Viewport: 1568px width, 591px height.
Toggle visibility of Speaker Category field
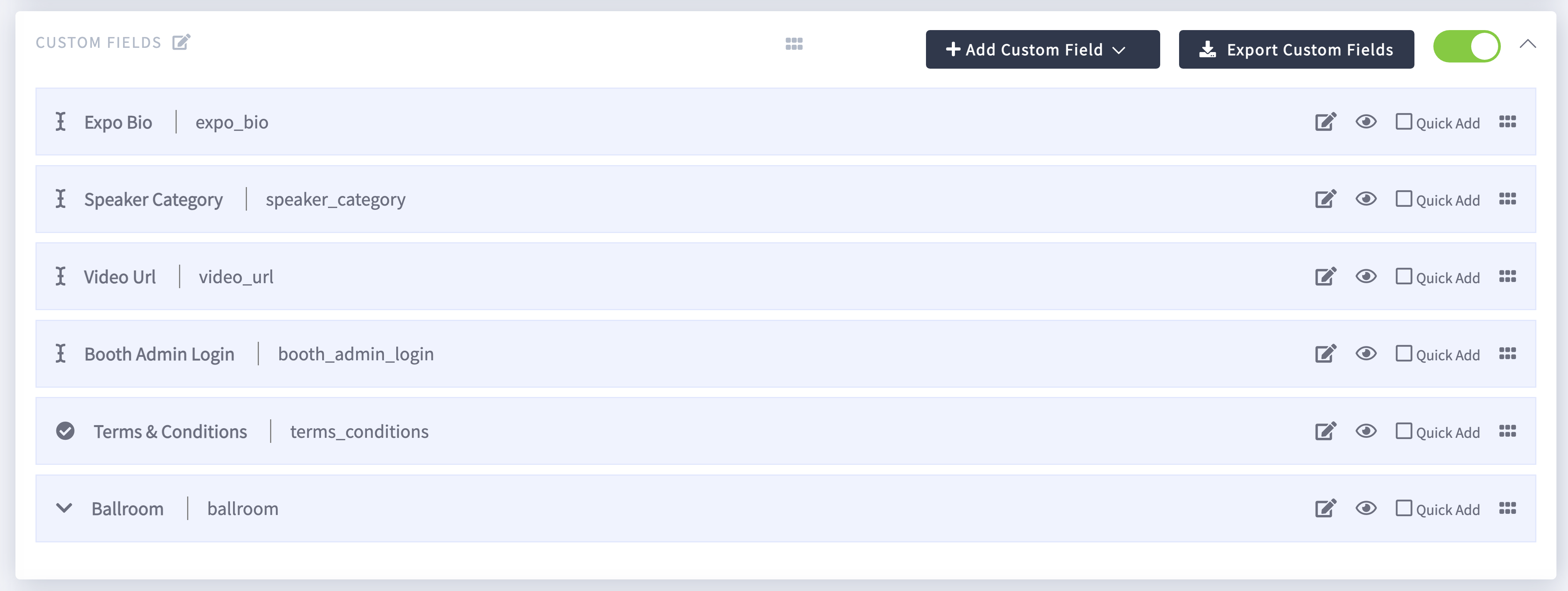(x=1366, y=199)
